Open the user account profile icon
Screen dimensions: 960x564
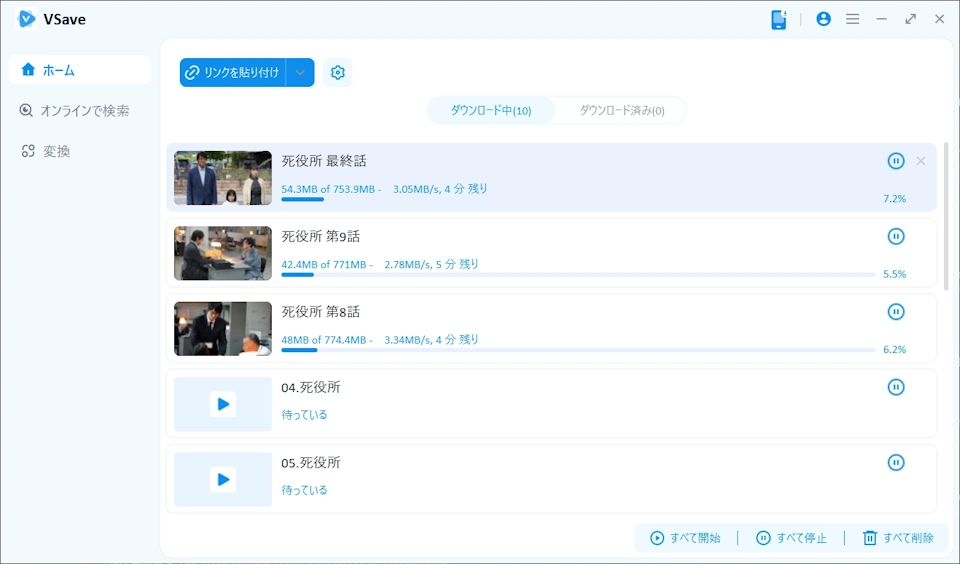pos(823,19)
